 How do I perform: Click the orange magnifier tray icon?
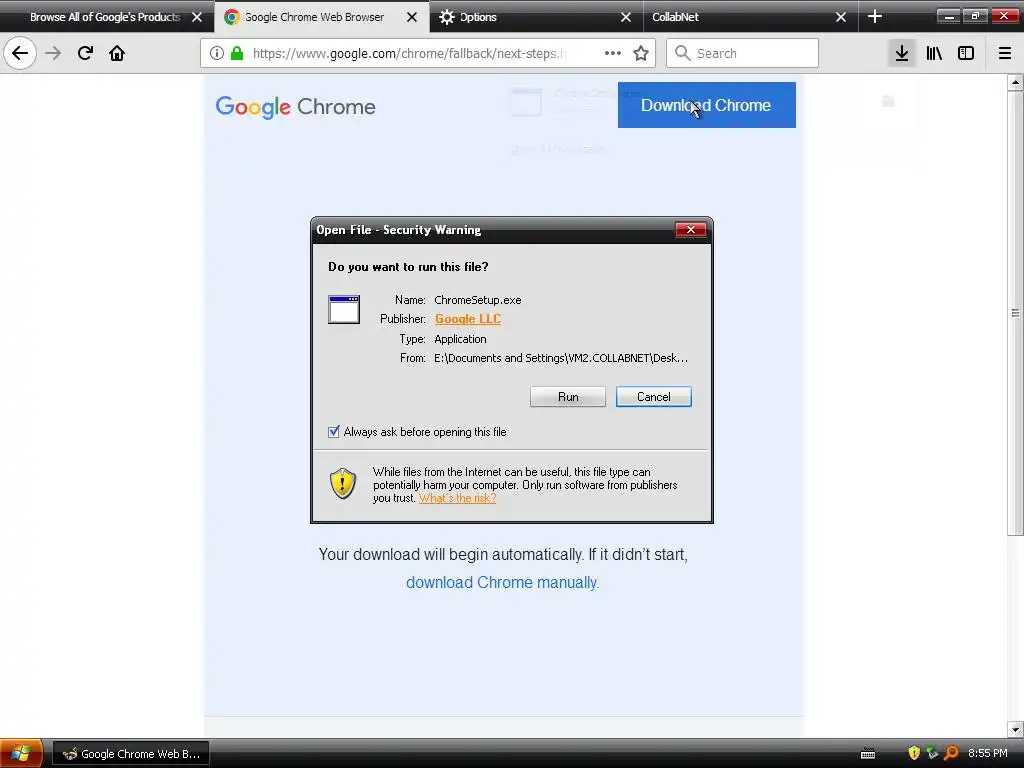pyautogui.click(x=951, y=753)
